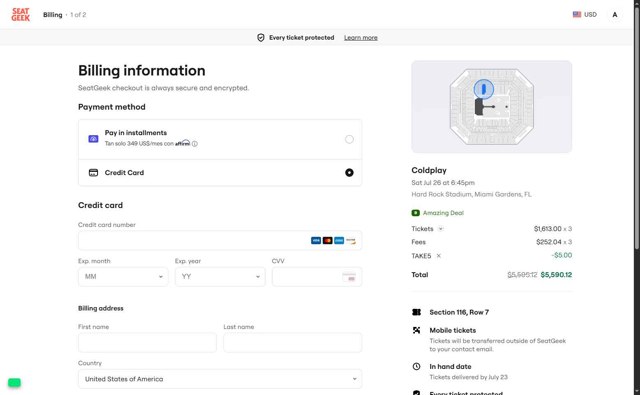Click the First name field
640x395 pixels.
coord(147,342)
